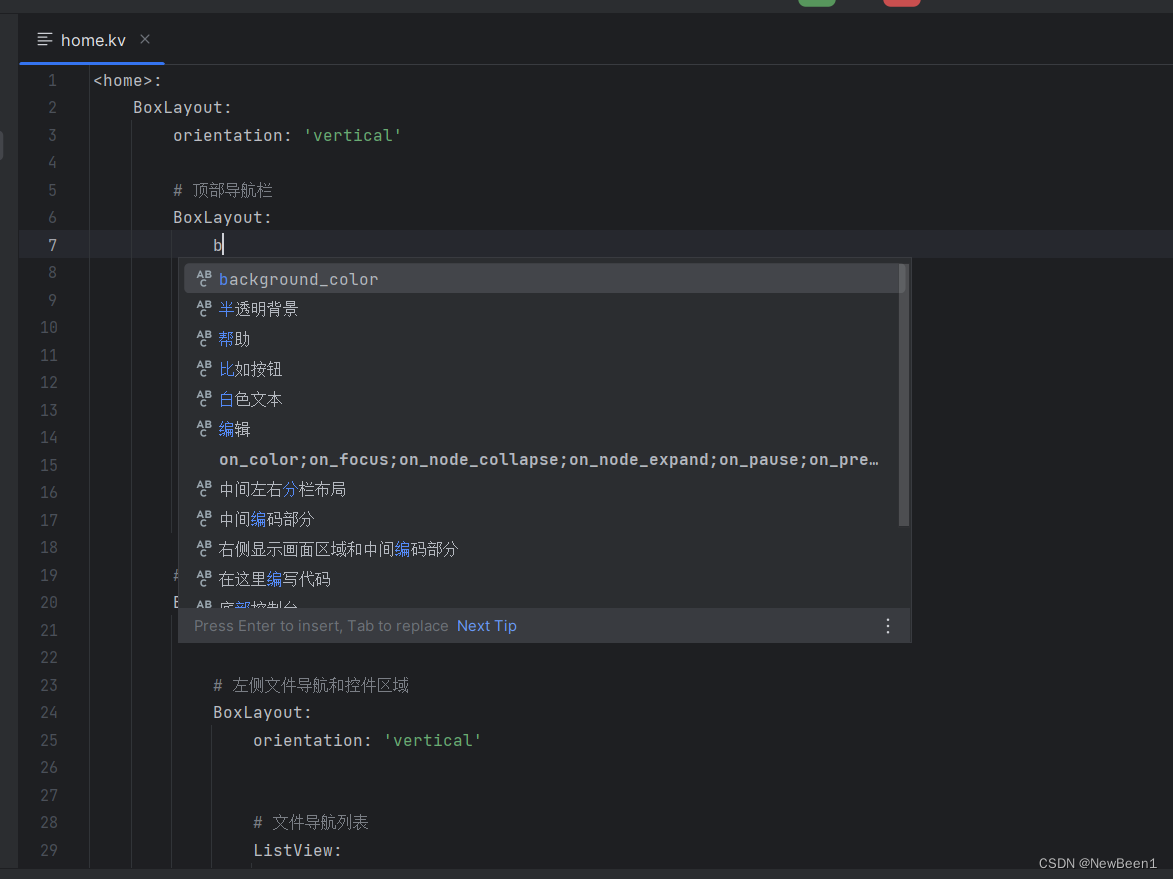The width and height of the screenshot is (1173, 879).
Task: Switch to the home.kv tab
Action: tap(92, 40)
